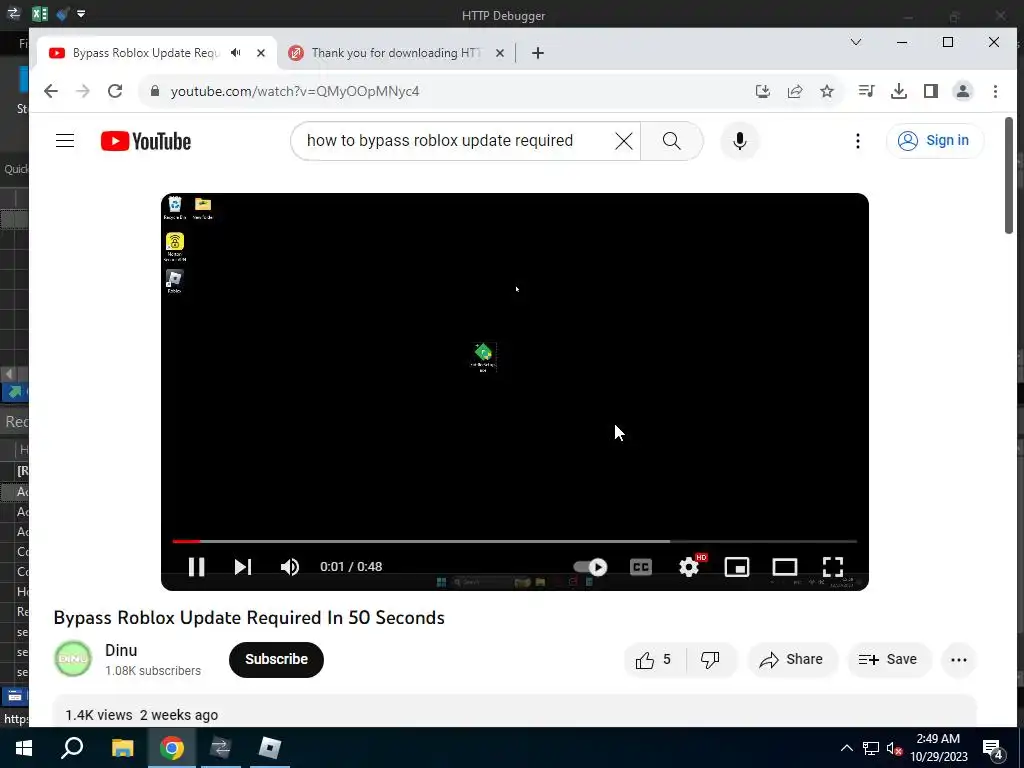
Task: Mute tab audio speaker icon
Action: coord(236,53)
